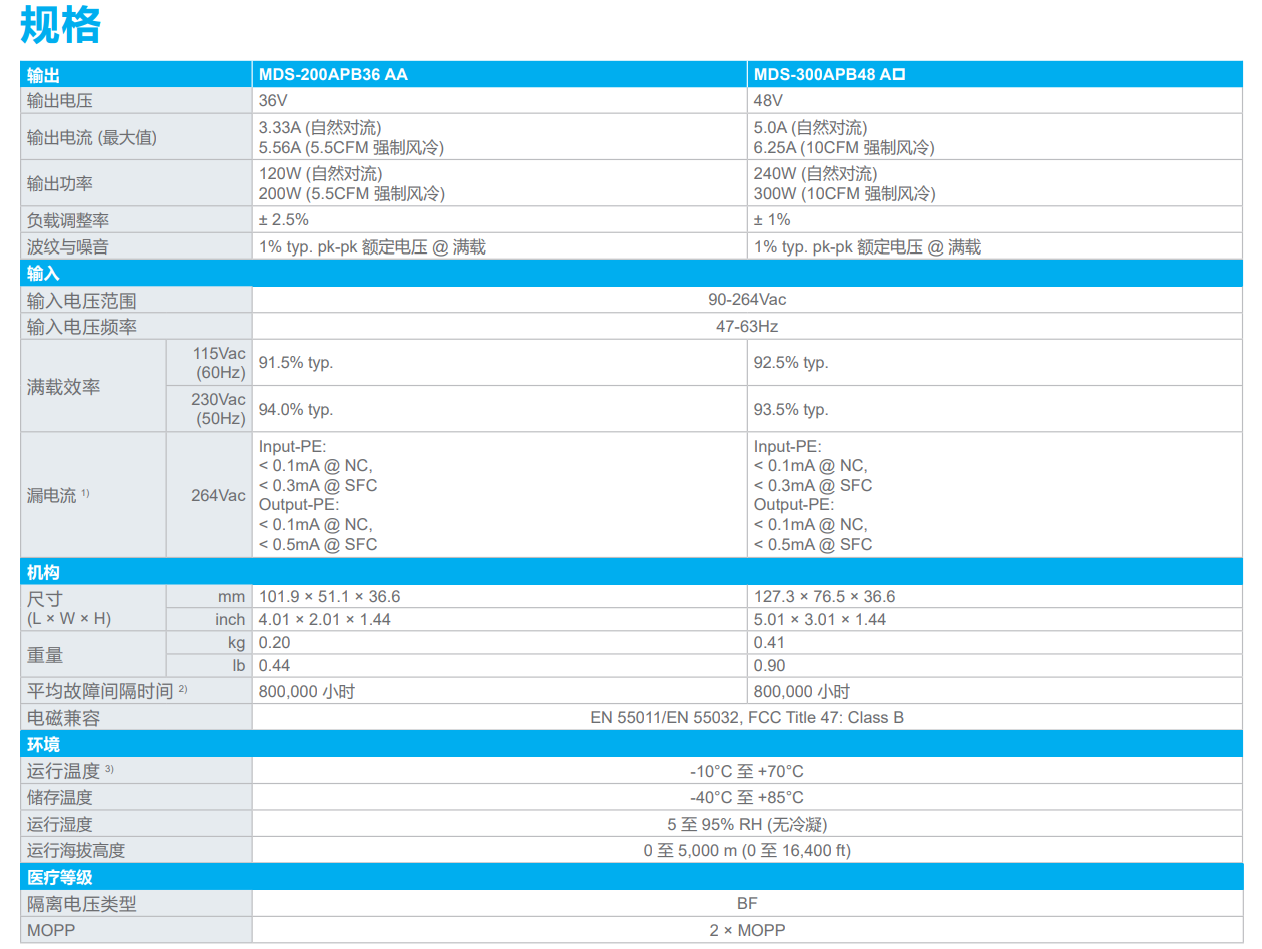This screenshot has width=1262, height=949.
Task: Click the 48V output voltage cell
Action: pos(767,100)
